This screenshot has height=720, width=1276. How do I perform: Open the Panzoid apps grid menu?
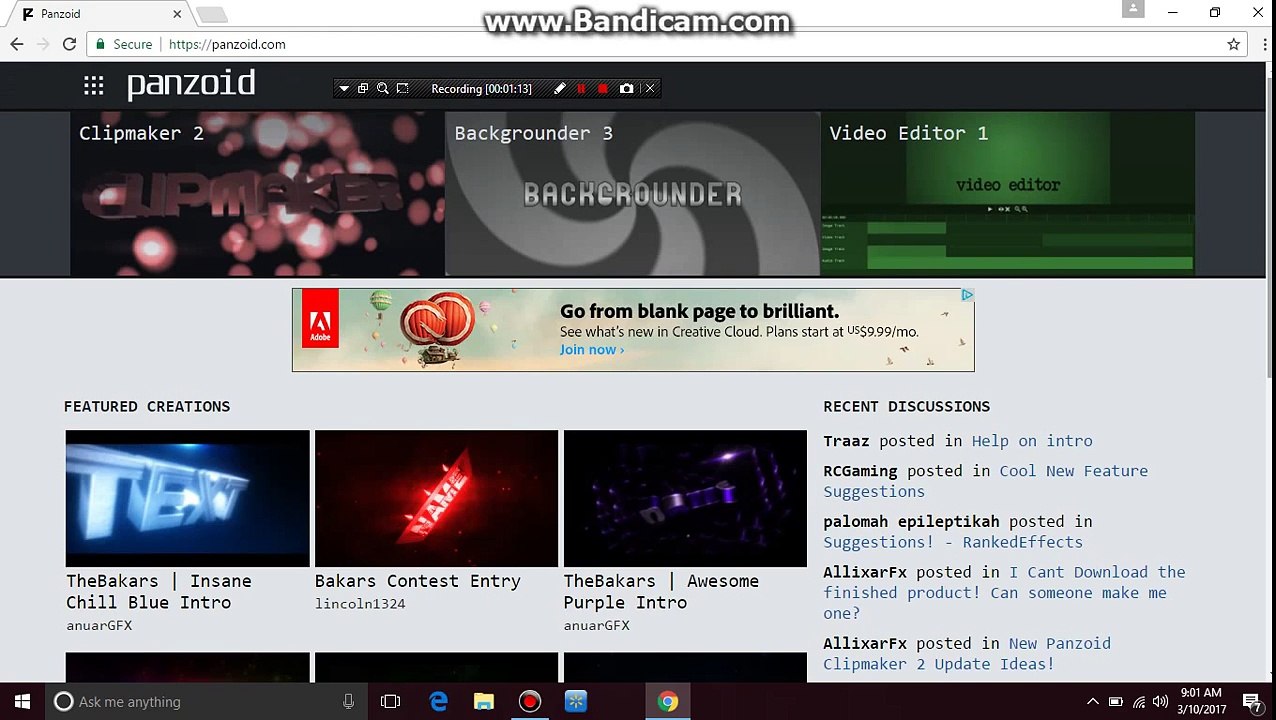point(94,86)
